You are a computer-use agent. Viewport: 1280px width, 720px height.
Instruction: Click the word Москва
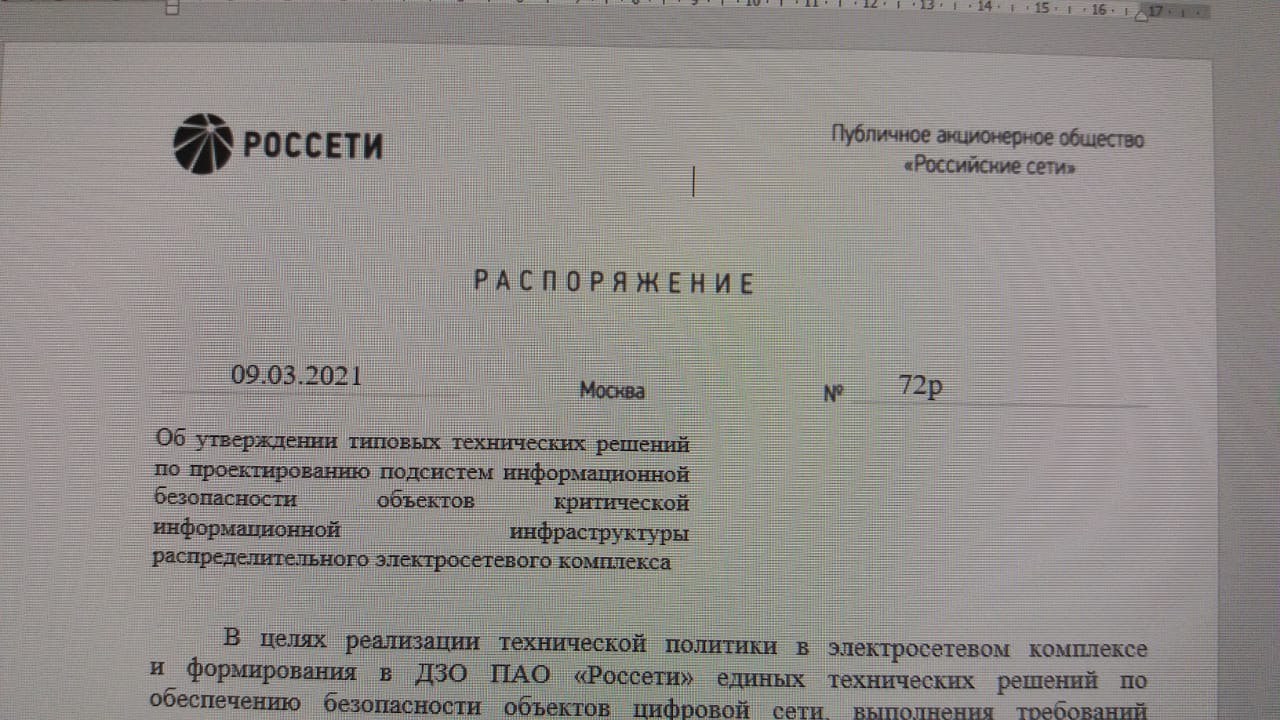[612, 391]
